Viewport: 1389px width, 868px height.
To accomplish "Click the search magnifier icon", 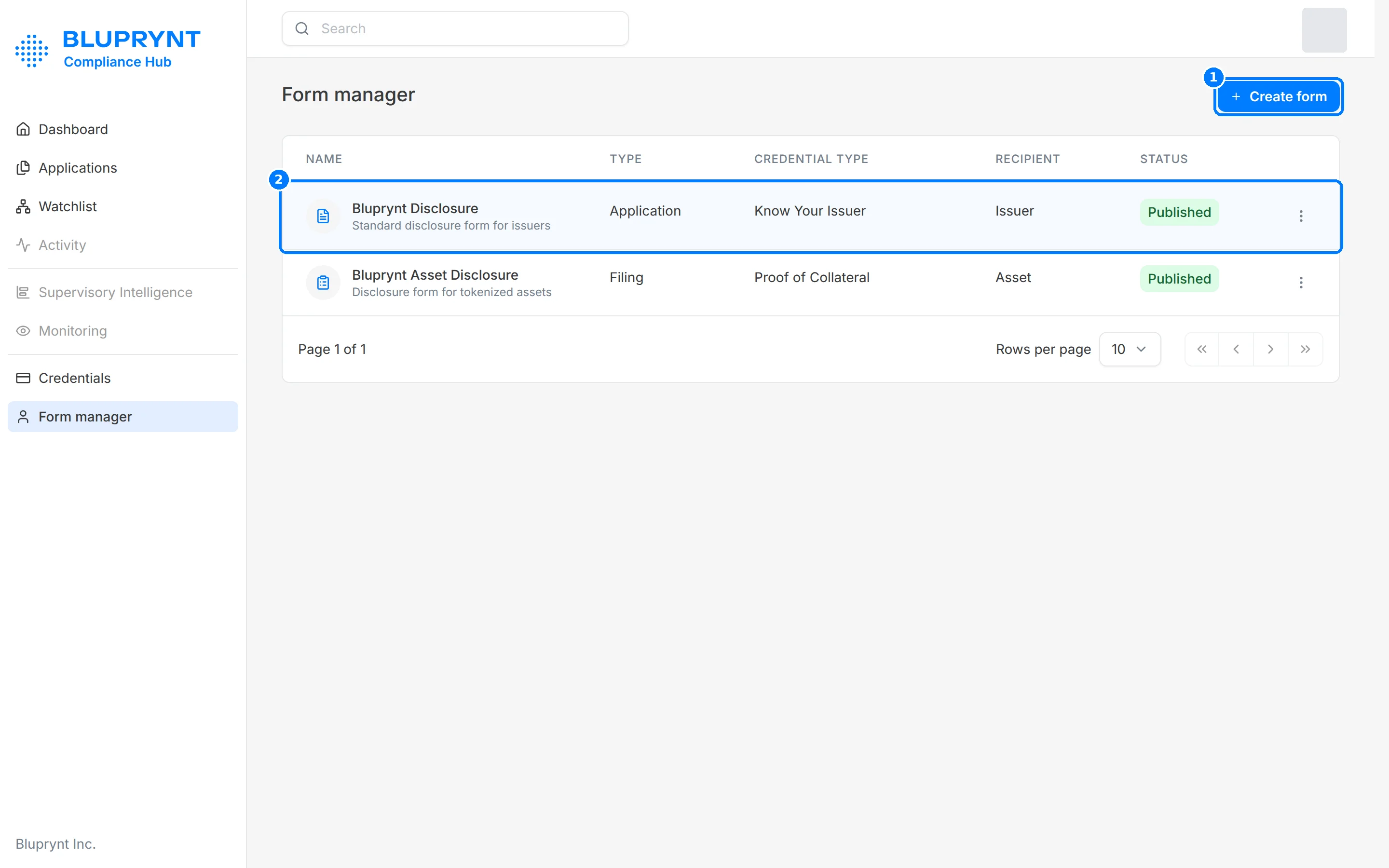I will pos(302,29).
